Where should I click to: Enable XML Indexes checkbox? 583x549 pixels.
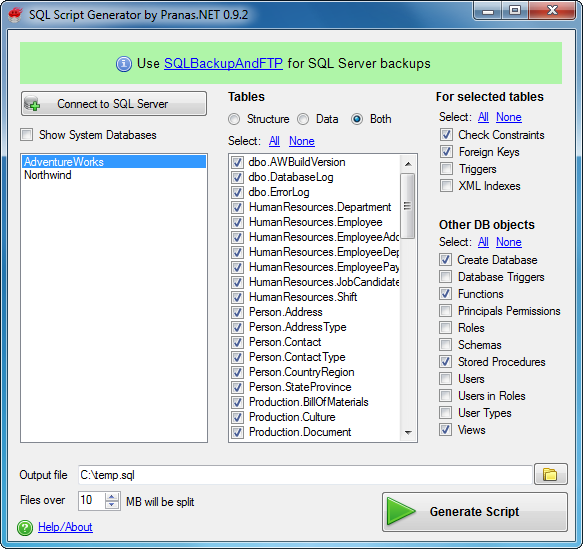(446, 185)
